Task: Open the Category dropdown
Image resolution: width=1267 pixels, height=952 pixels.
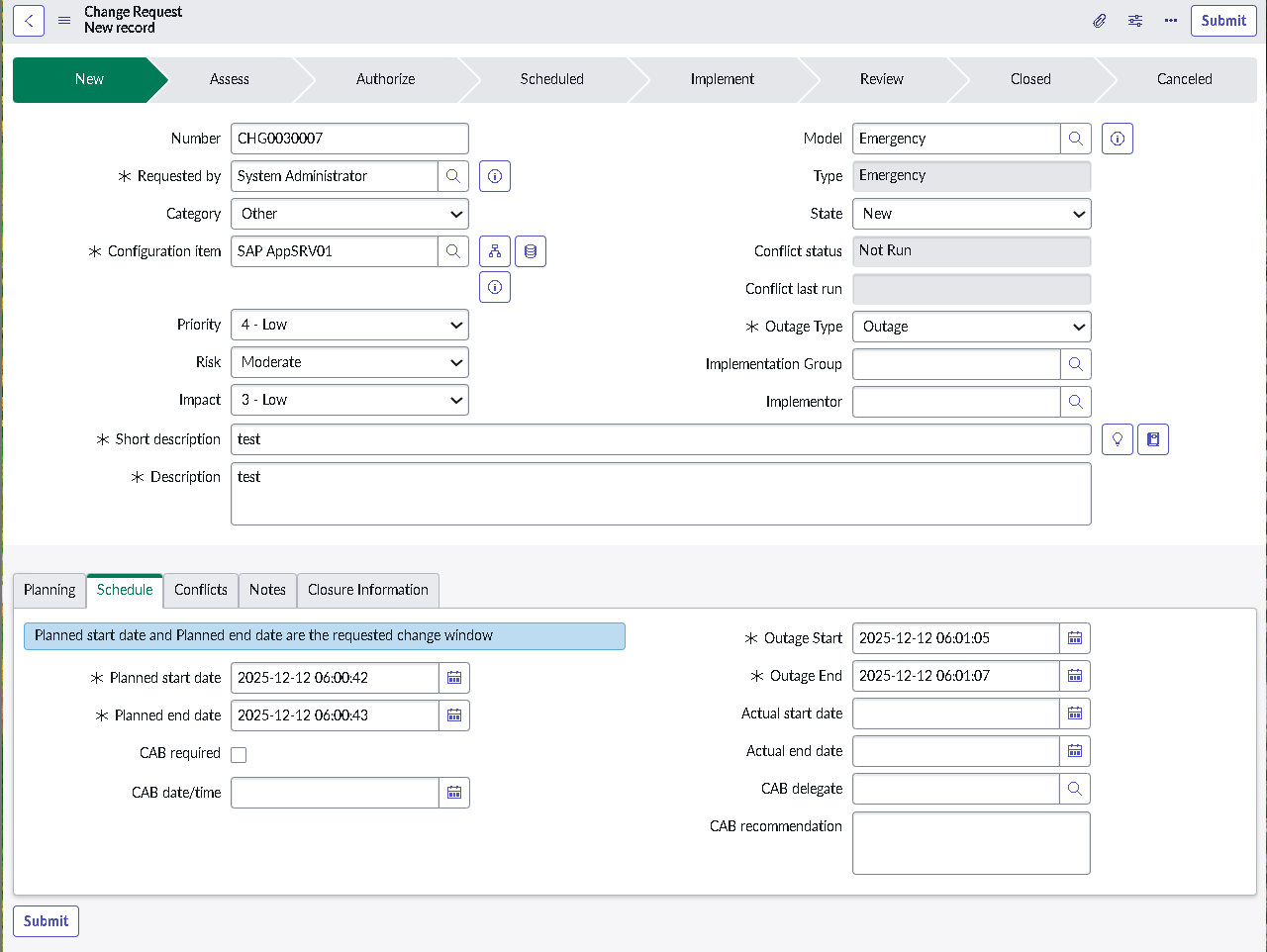Action: click(x=349, y=214)
